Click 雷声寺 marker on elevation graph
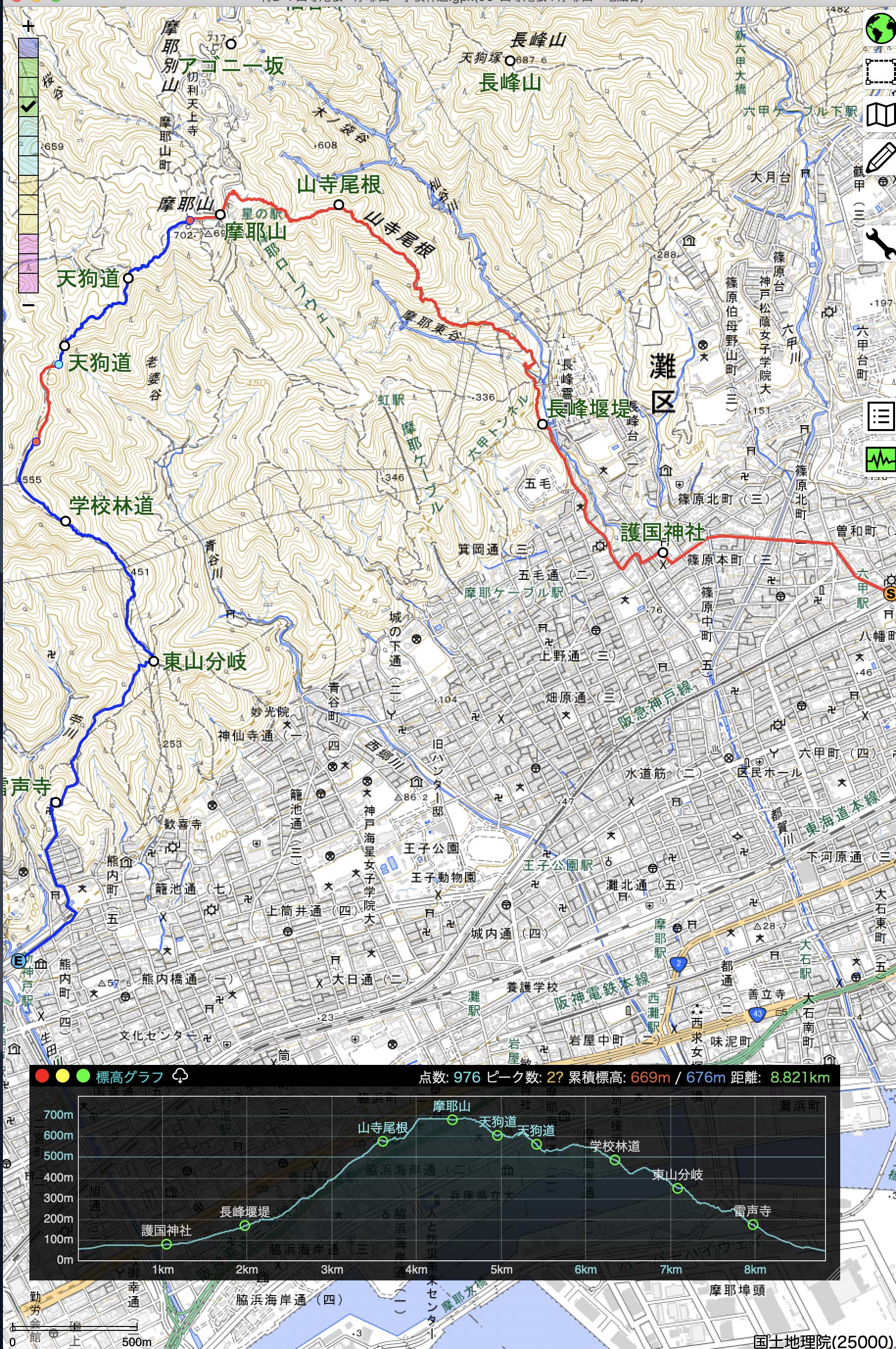This screenshot has width=896, height=1349. (753, 1225)
